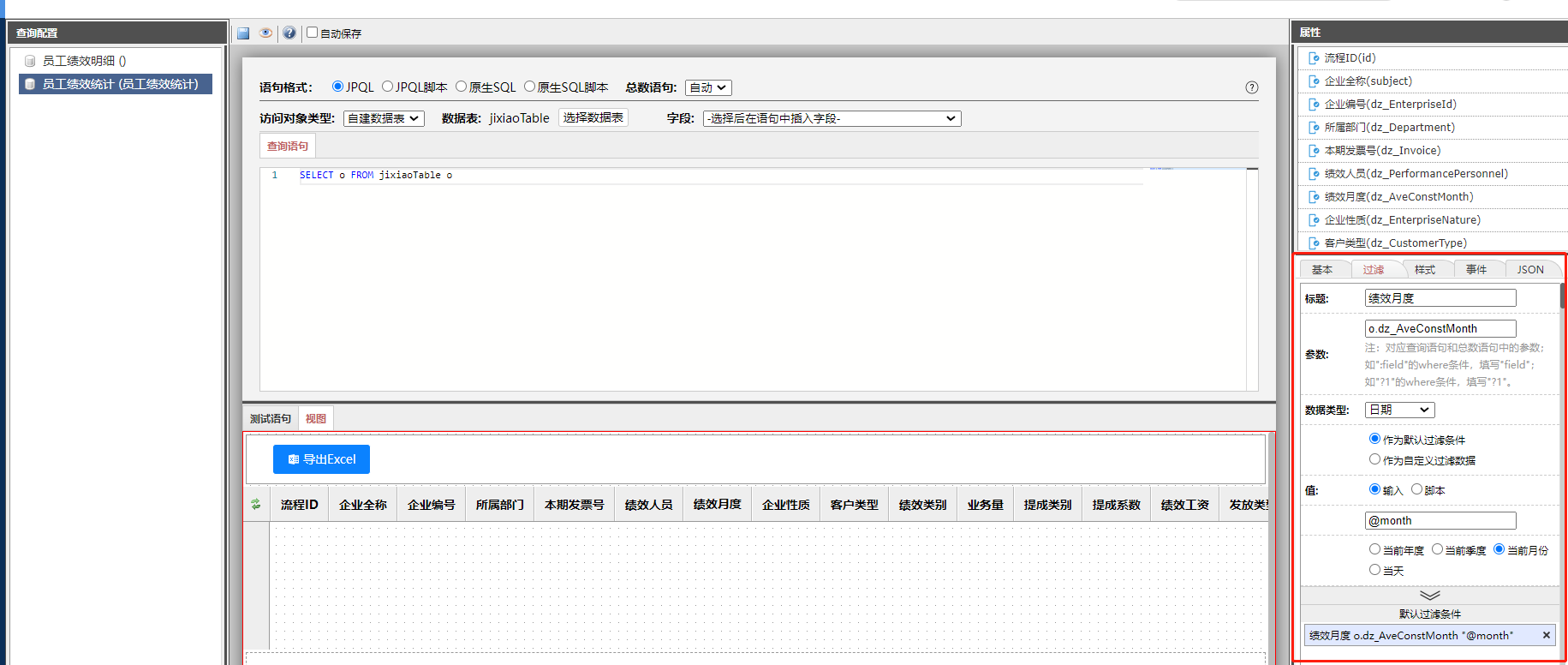Select the 当前月份 radio option
This screenshot has width=1568, height=665.
point(1499,549)
